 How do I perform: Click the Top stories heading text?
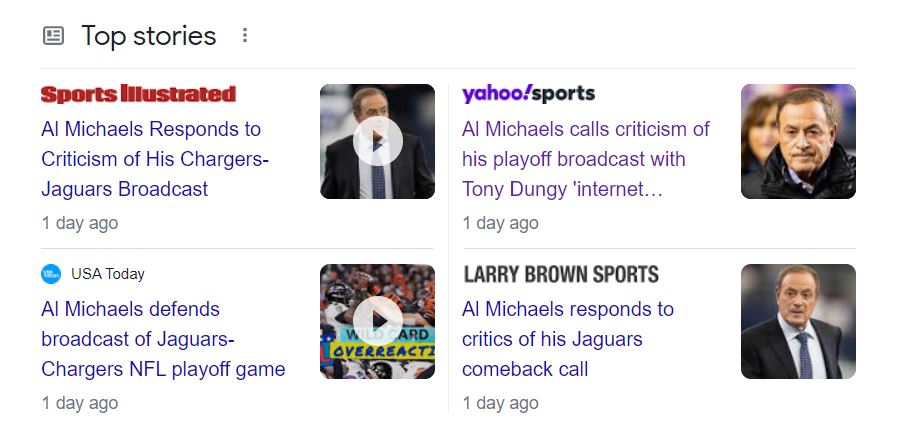[x=148, y=36]
